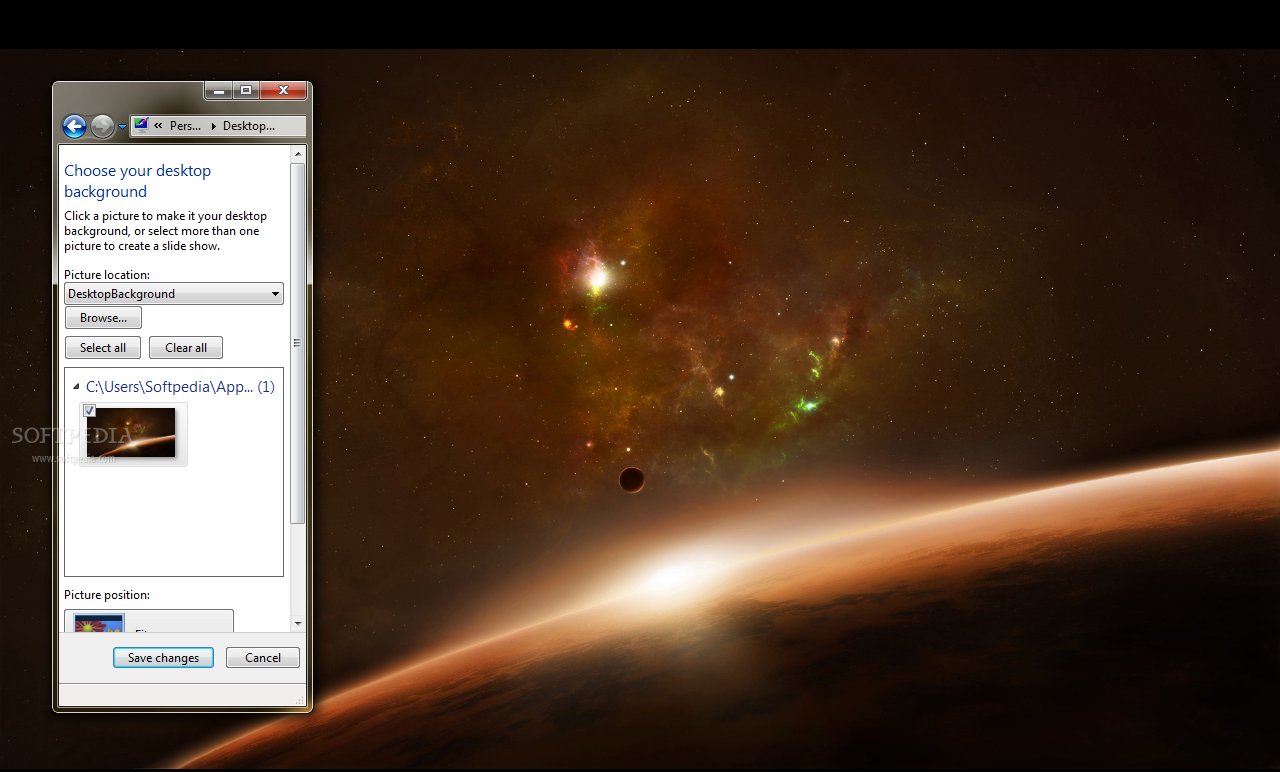Viewport: 1280px width, 772px height.
Task: Click the 'Picture position:' label
Action: [x=107, y=595]
